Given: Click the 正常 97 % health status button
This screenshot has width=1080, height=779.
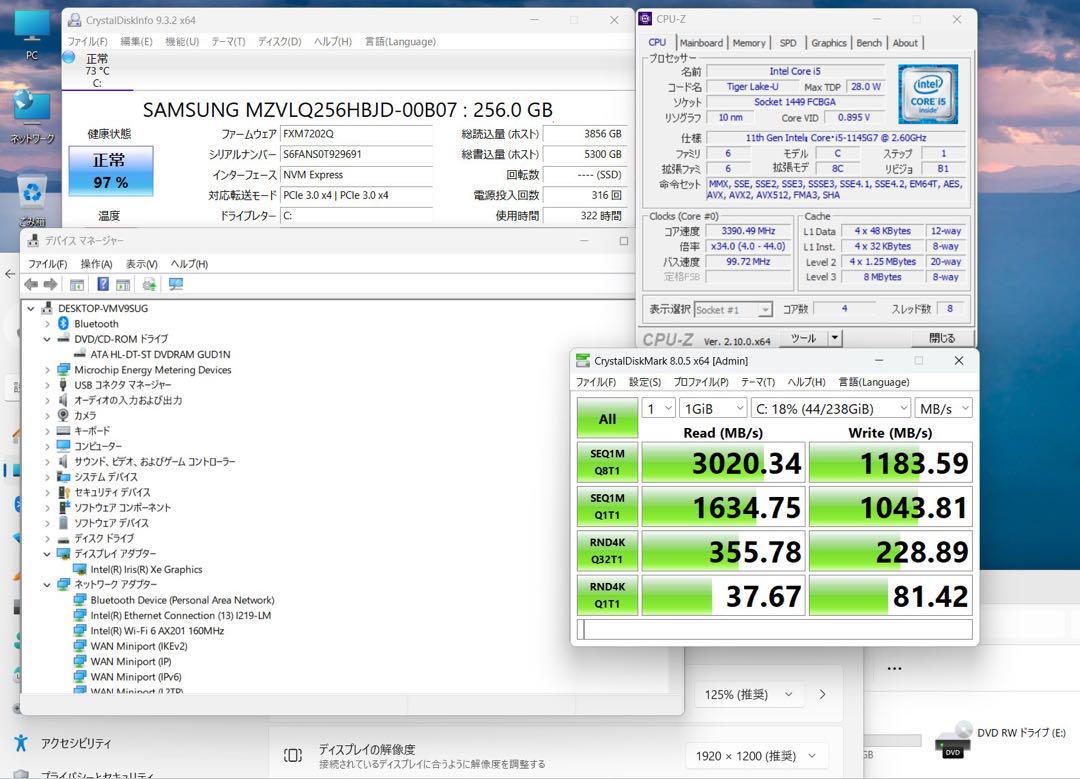Looking at the screenshot, I should click(110, 171).
